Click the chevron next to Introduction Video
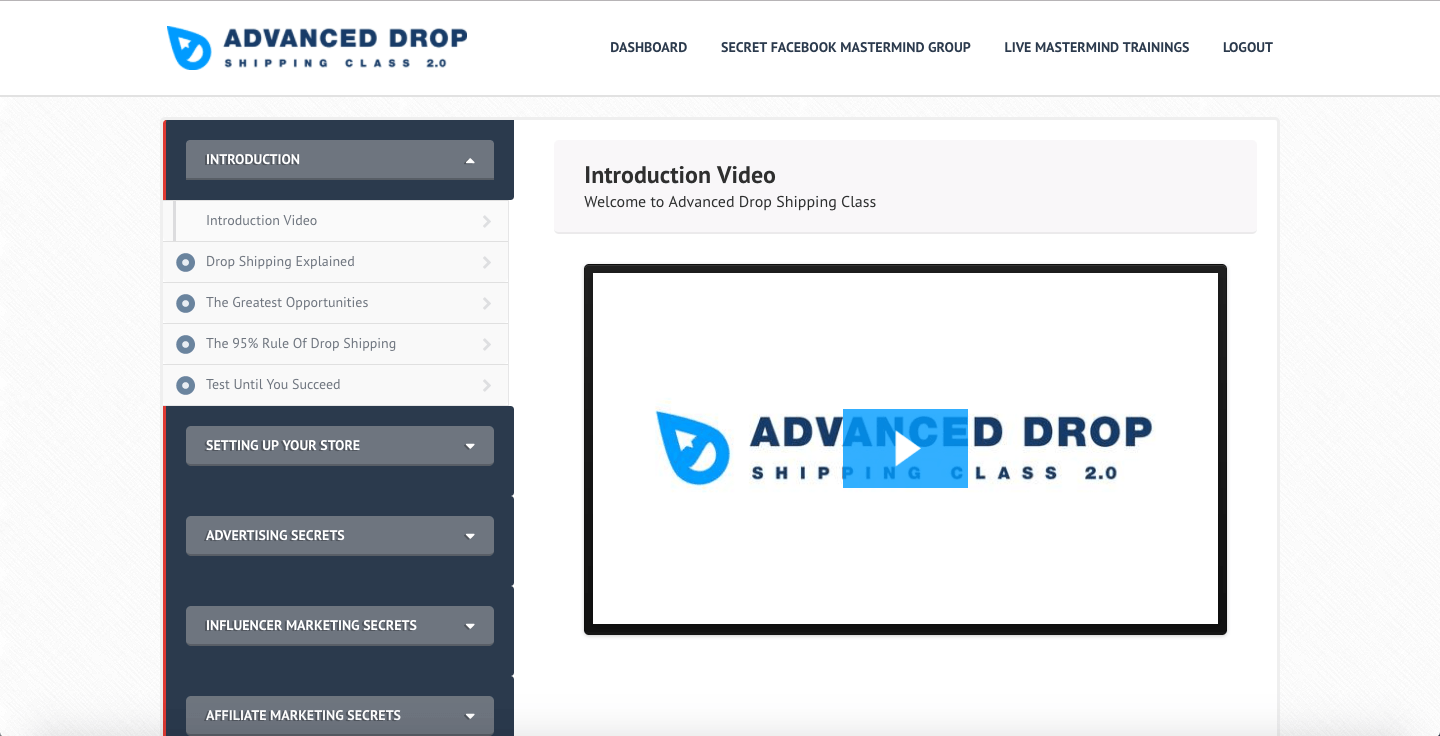This screenshot has height=736, width=1440. tap(487, 221)
